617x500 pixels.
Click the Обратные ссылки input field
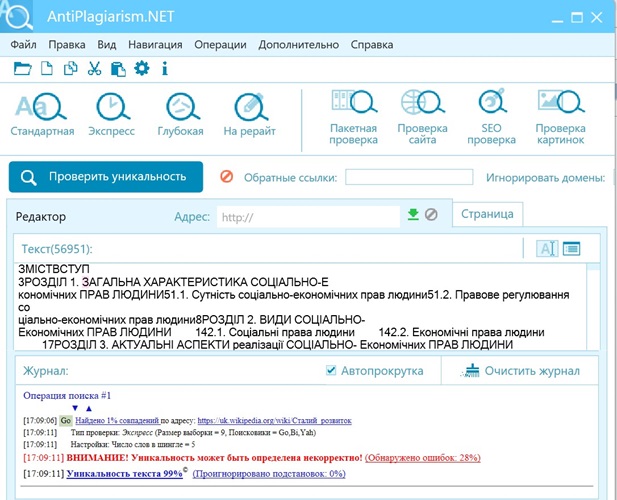409,177
